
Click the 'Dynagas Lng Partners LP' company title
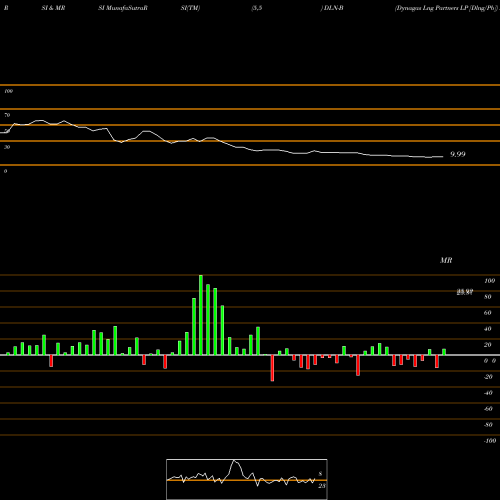click(431, 8)
